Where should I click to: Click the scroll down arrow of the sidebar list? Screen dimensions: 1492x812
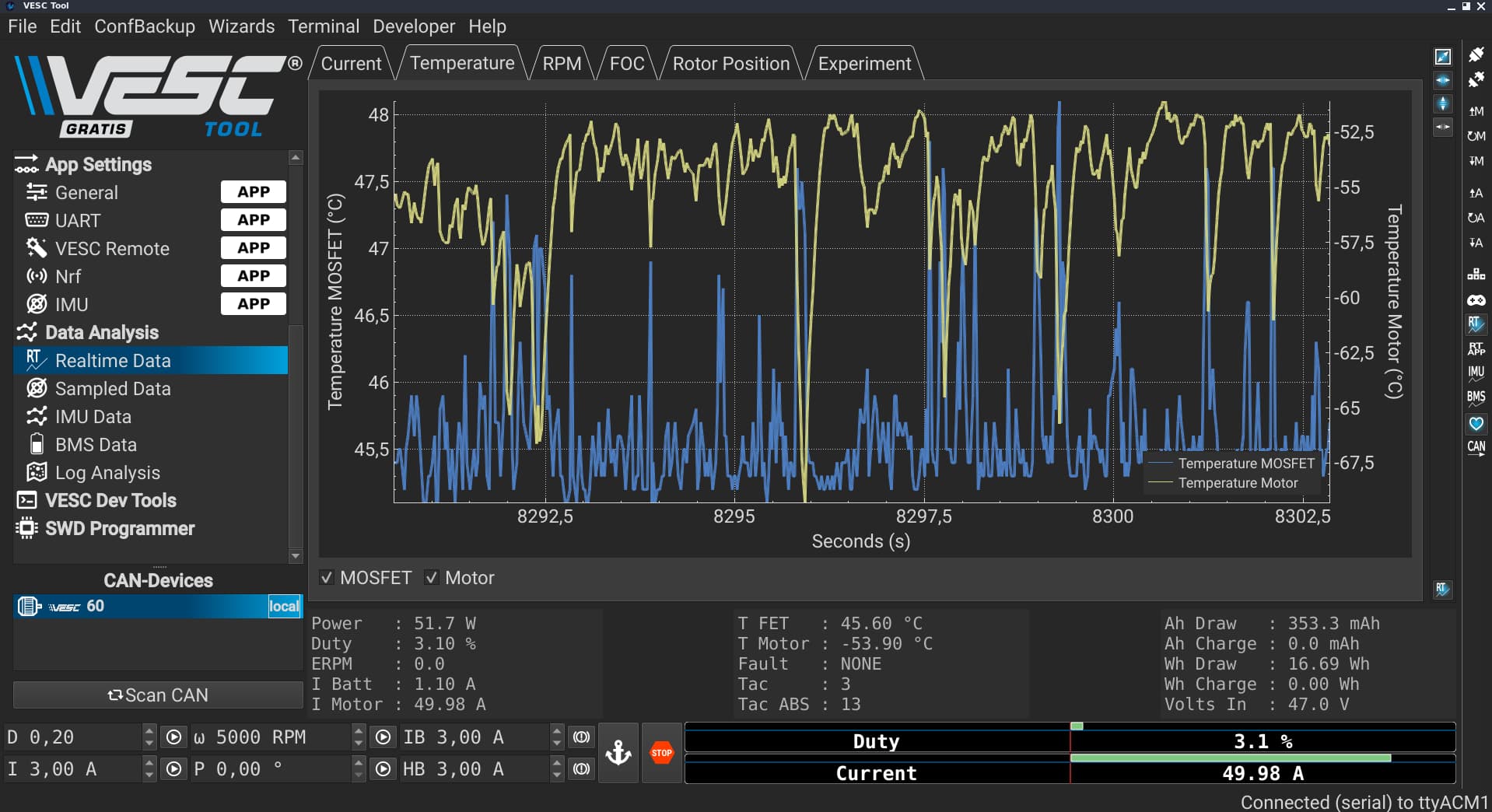point(296,556)
